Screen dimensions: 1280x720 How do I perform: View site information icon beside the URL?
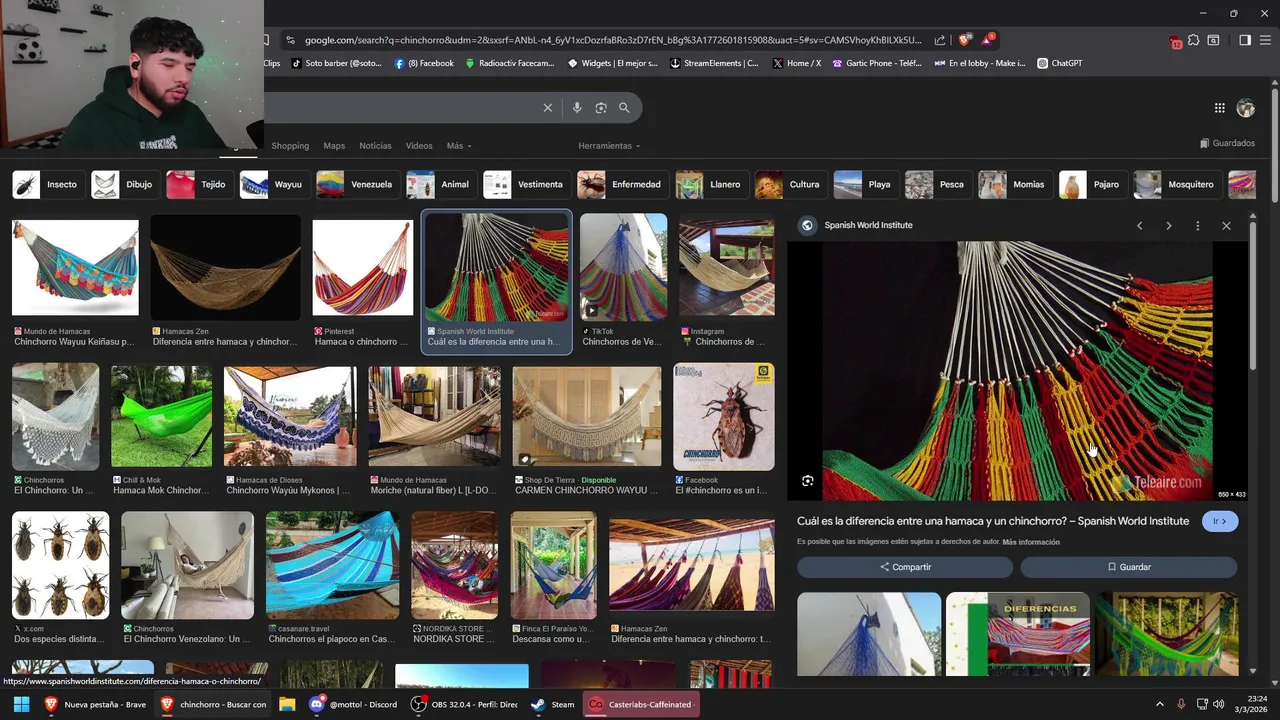pos(290,40)
